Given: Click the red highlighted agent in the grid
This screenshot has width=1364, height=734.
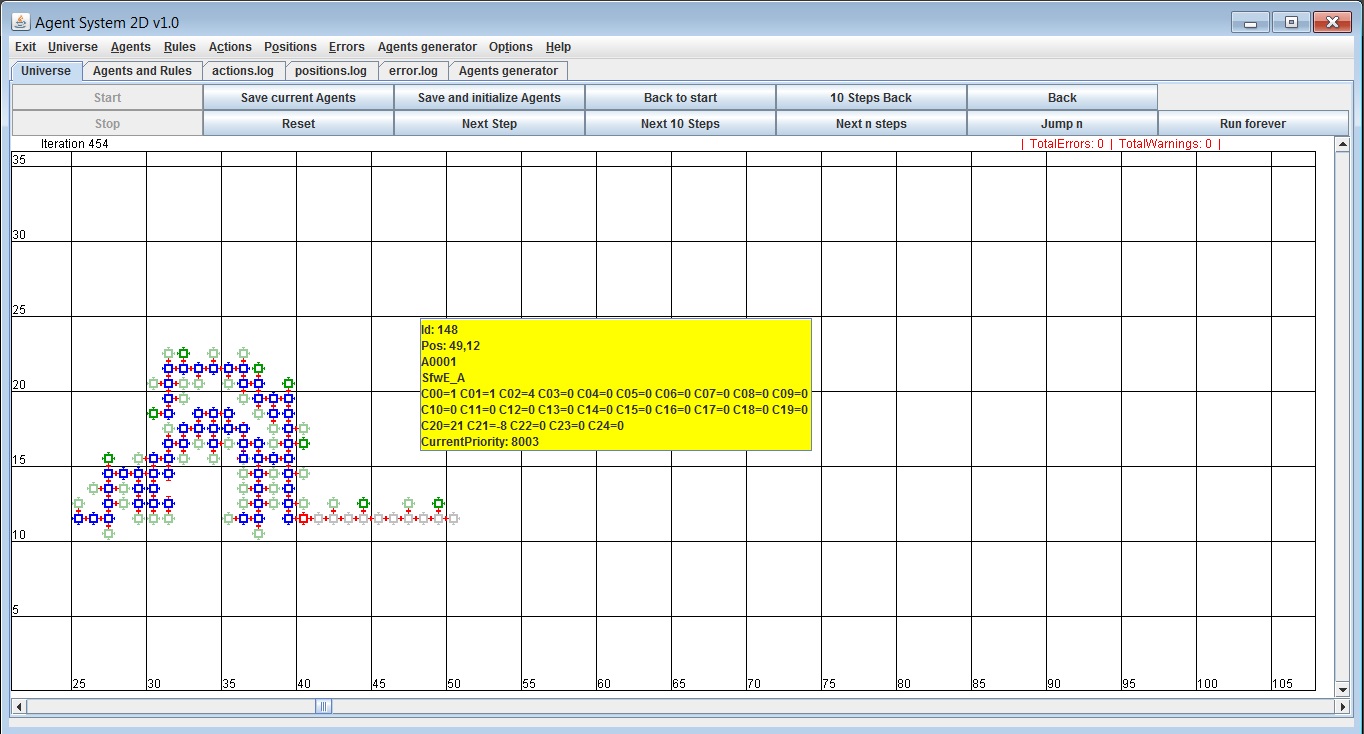Looking at the screenshot, I should (x=303, y=518).
